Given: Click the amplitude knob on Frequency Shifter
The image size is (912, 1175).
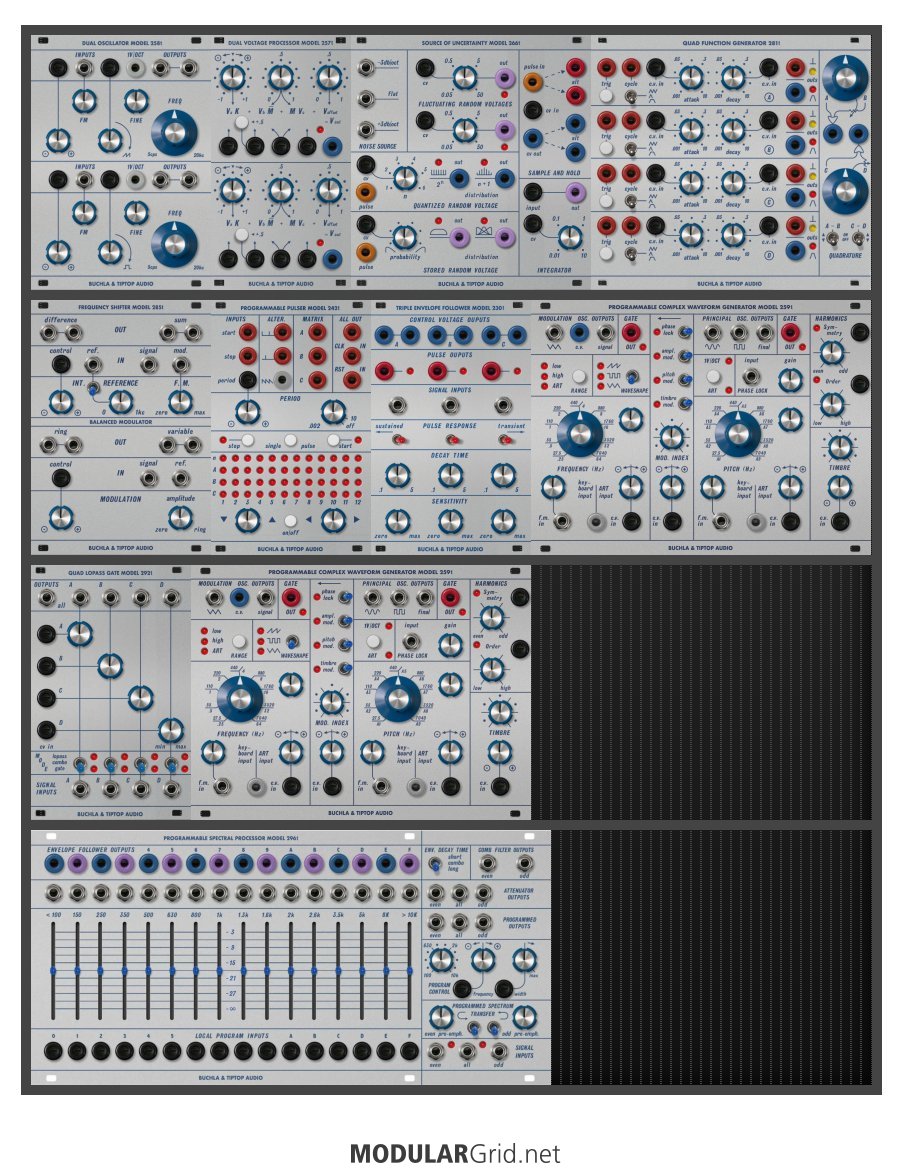Looking at the screenshot, I should (x=180, y=517).
